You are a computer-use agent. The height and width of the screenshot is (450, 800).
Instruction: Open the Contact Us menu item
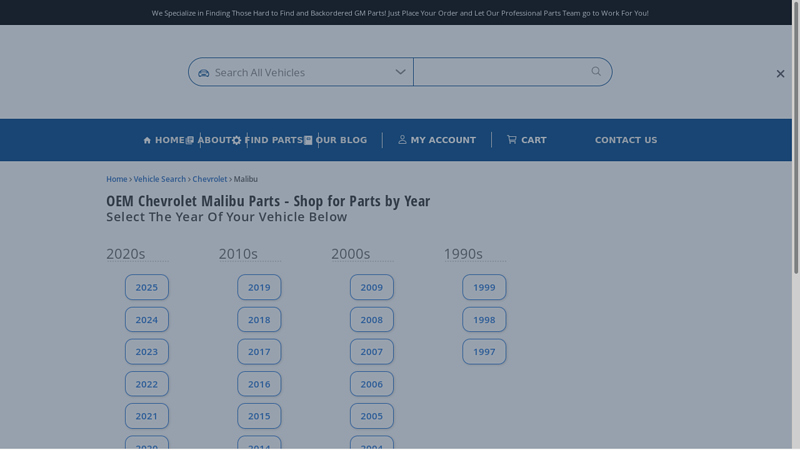click(x=626, y=140)
